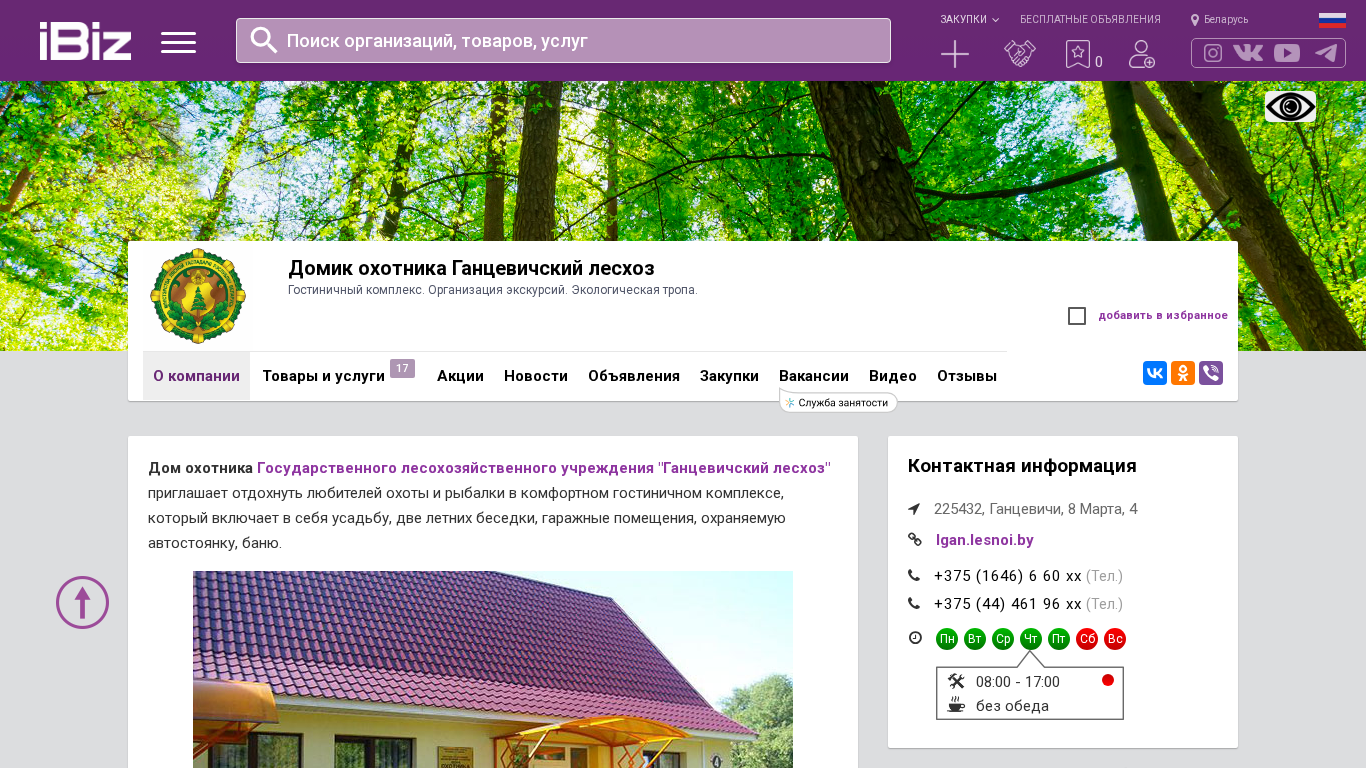Screen dimensions: 1366x768
Task: Click the company emblem logo
Action: click(198, 296)
